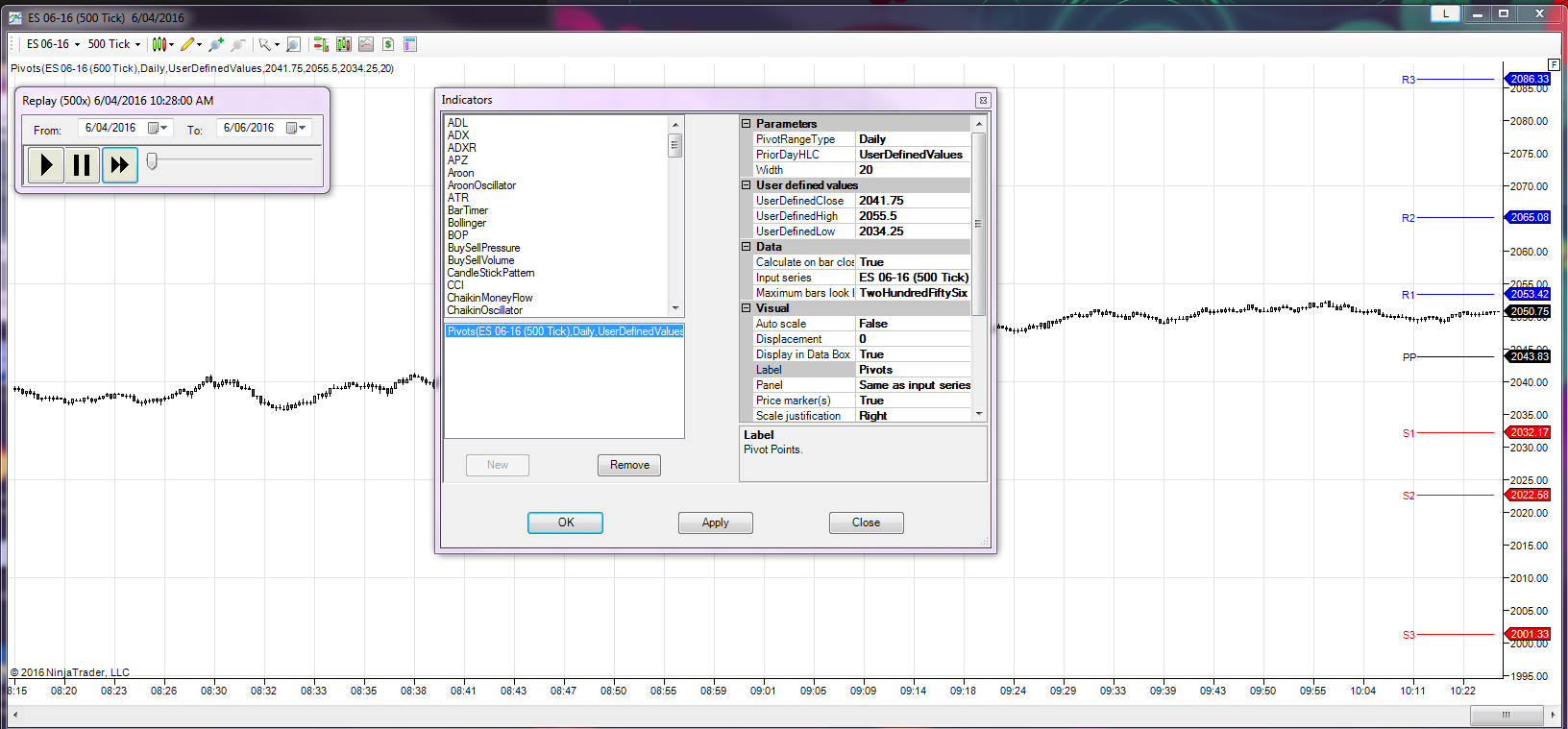Click the F button at chart corner
Image resolution: width=1568 pixels, height=729 pixels.
point(1554,64)
